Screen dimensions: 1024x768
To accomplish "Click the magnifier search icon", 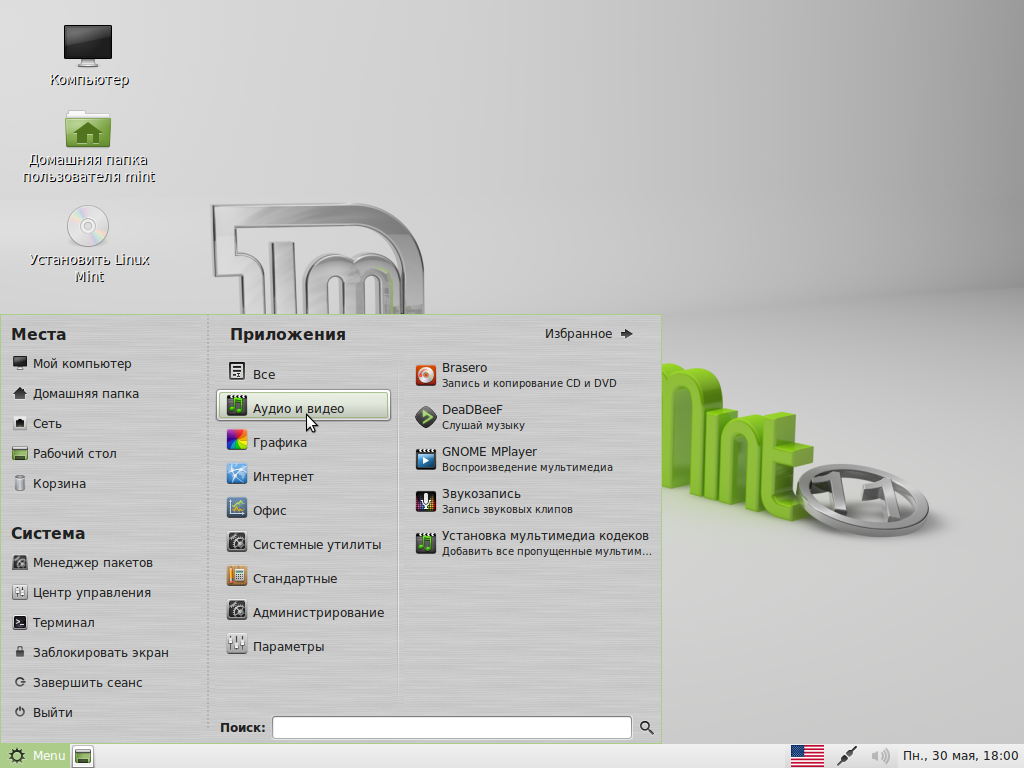I will 647,728.
